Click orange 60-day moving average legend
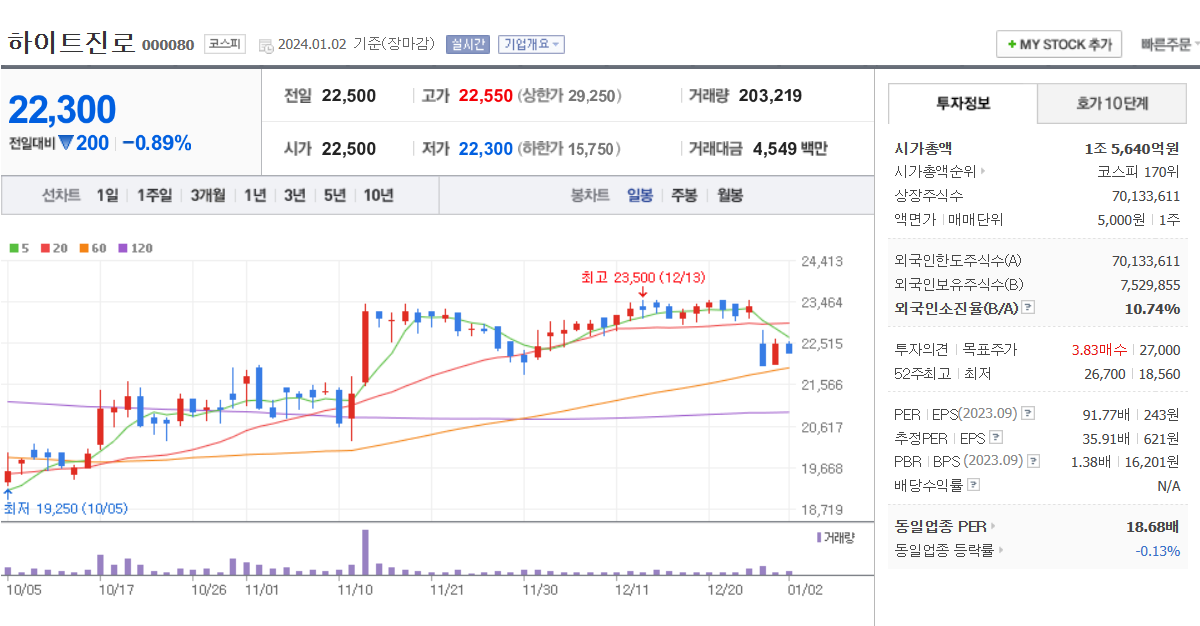Screen dimensions: 1200x626 point(92,248)
